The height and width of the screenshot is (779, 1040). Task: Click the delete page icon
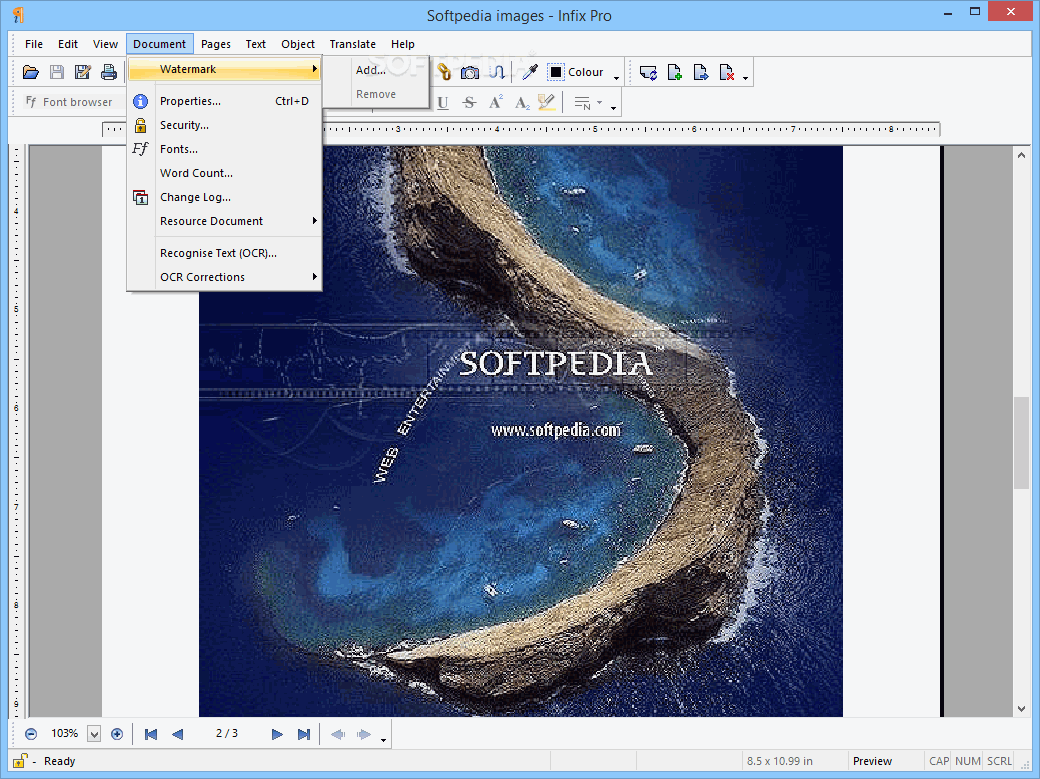coord(727,72)
